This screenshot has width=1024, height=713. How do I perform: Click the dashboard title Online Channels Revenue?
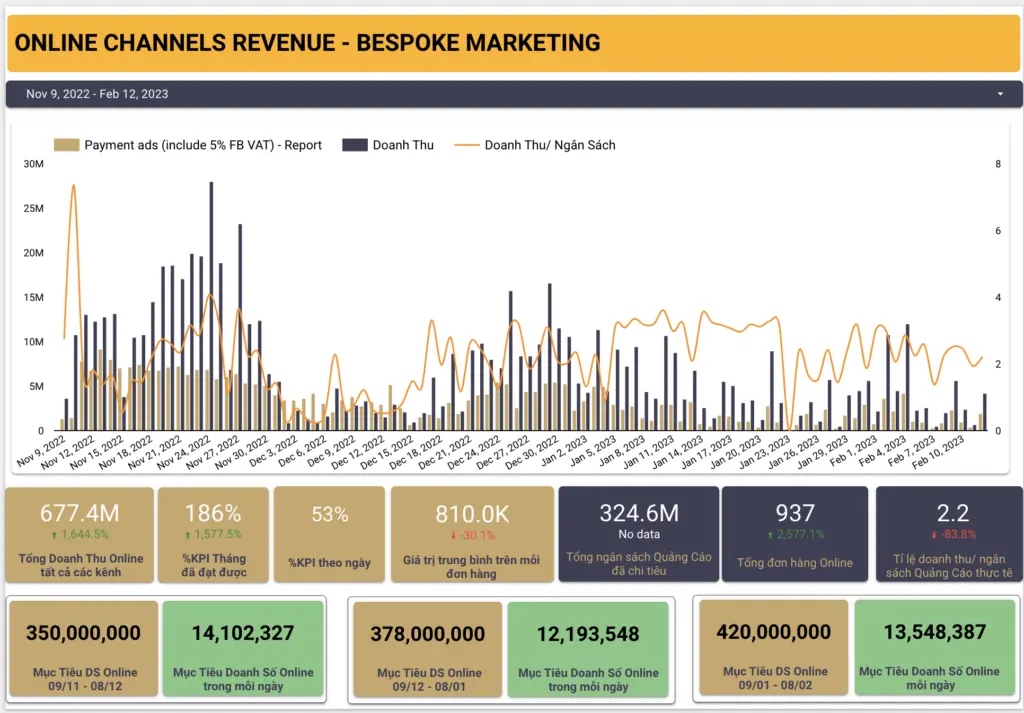click(308, 43)
